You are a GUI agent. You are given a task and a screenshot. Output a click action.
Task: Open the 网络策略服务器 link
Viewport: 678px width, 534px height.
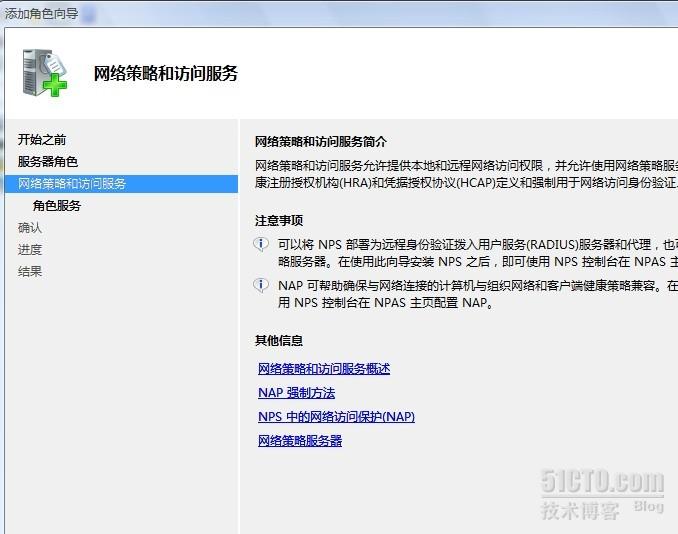(300, 441)
